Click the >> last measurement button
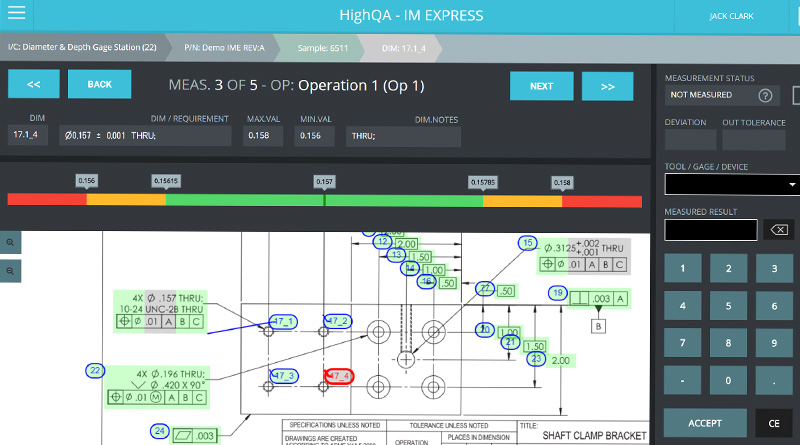The width and height of the screenshot is (800, 445). pyautogui.click(x=608, y=86)
